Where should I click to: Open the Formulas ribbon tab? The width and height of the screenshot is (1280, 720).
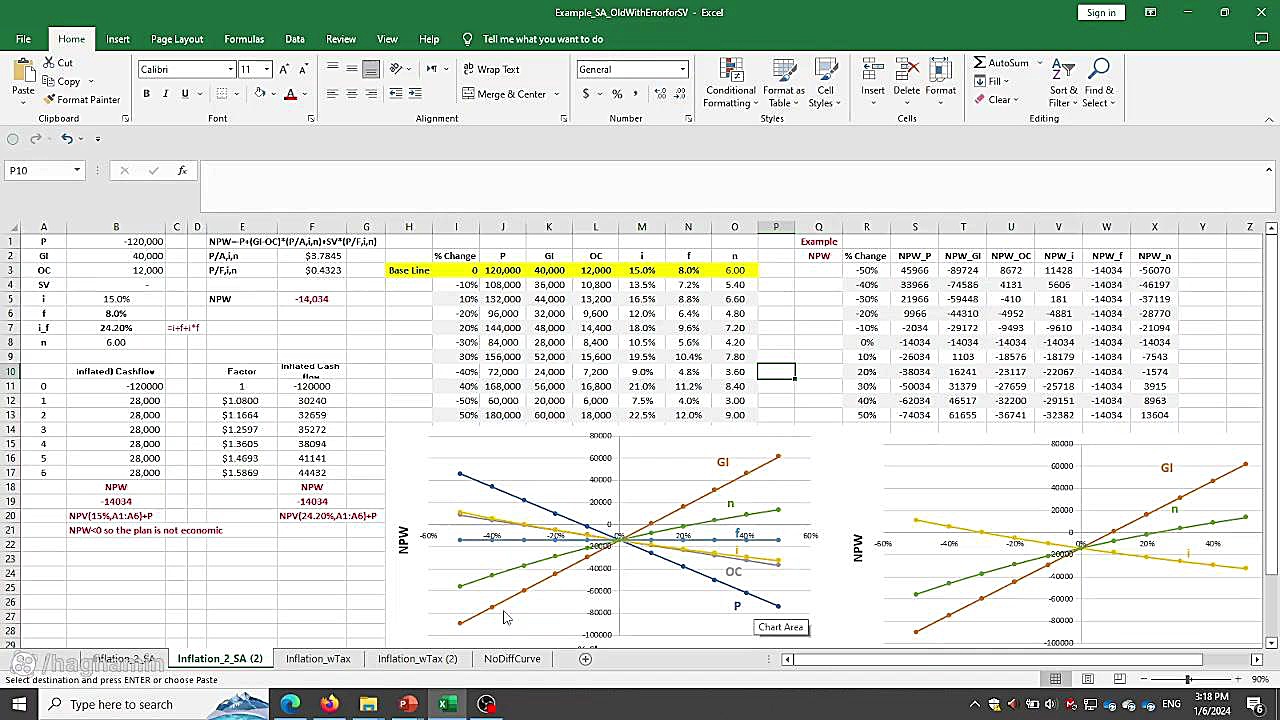[244, 39]
